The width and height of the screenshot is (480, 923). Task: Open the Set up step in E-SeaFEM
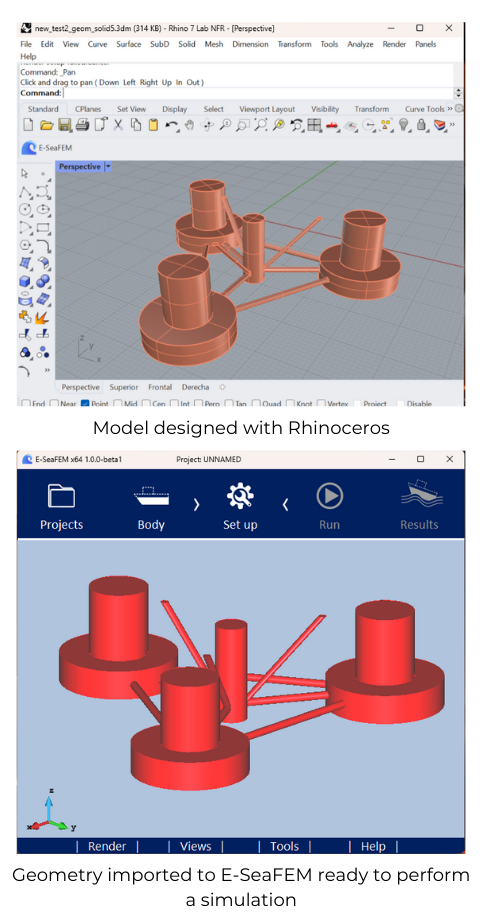click(x=240, y=507)
